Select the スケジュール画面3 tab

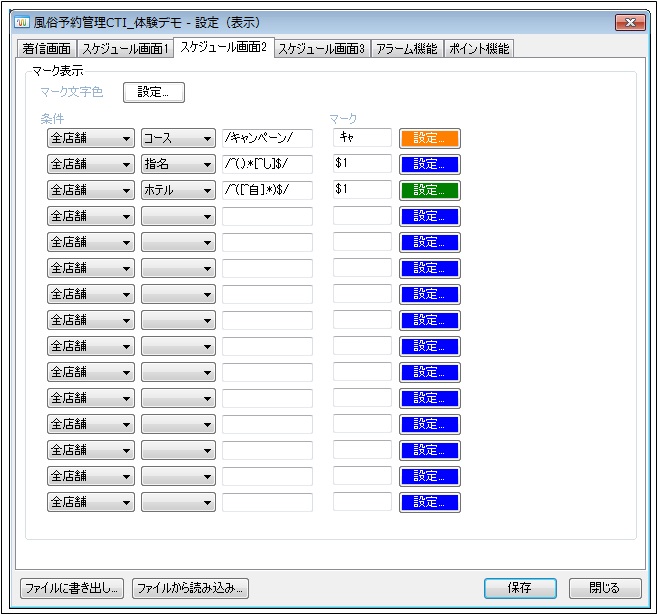point(321,48)
